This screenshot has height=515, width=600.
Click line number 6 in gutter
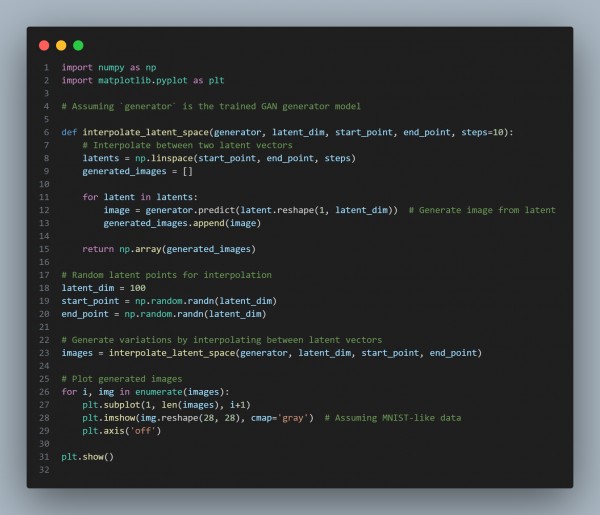(x=46, y=132)
